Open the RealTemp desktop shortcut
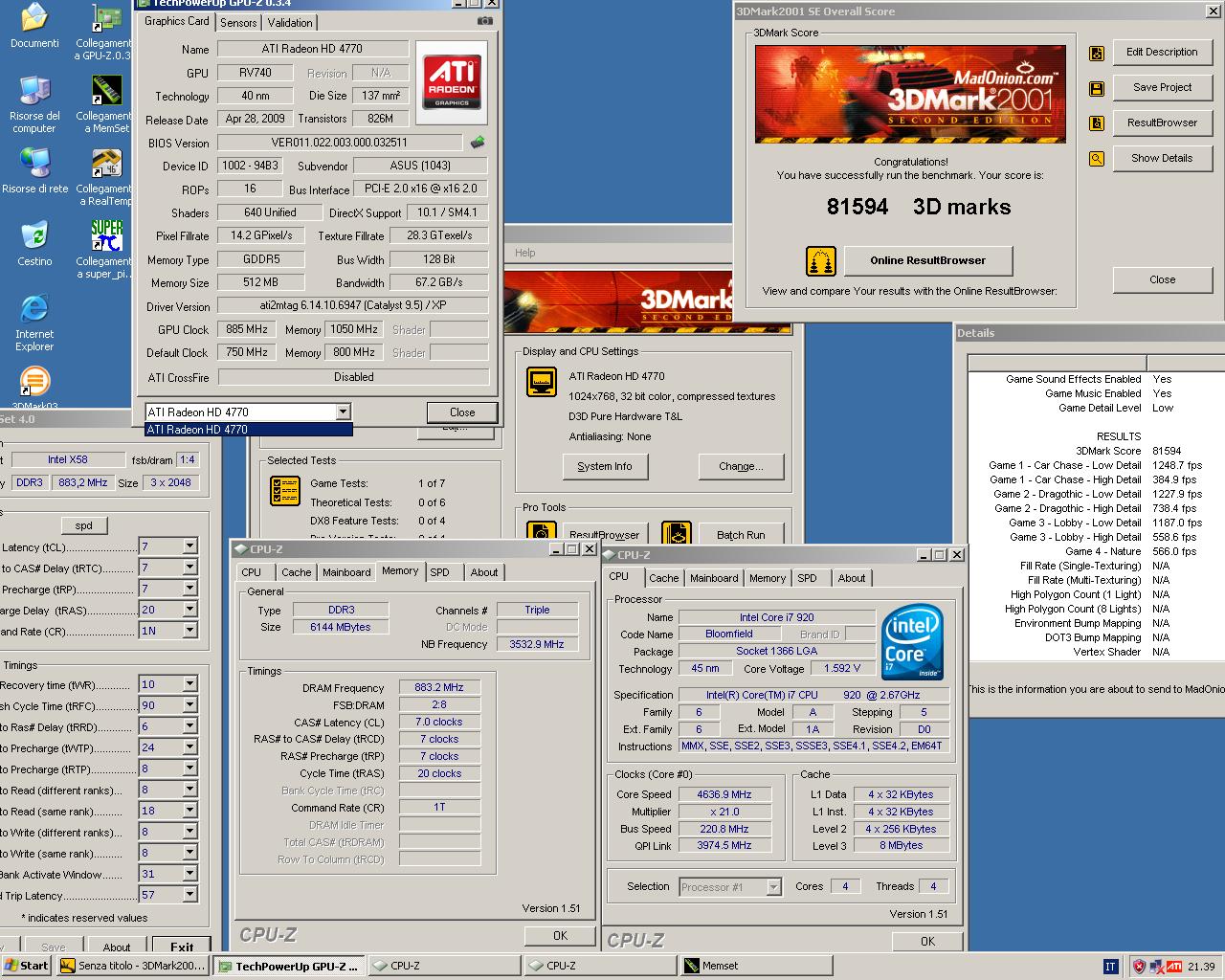Viewport: 1225px width, 980px height. [105, 178]
